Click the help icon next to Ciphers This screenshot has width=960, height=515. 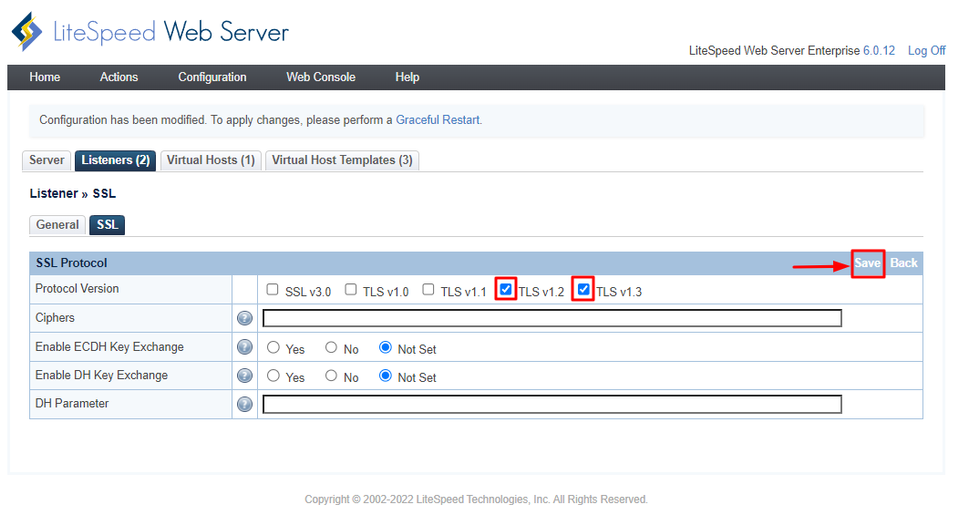click(244, 319)
